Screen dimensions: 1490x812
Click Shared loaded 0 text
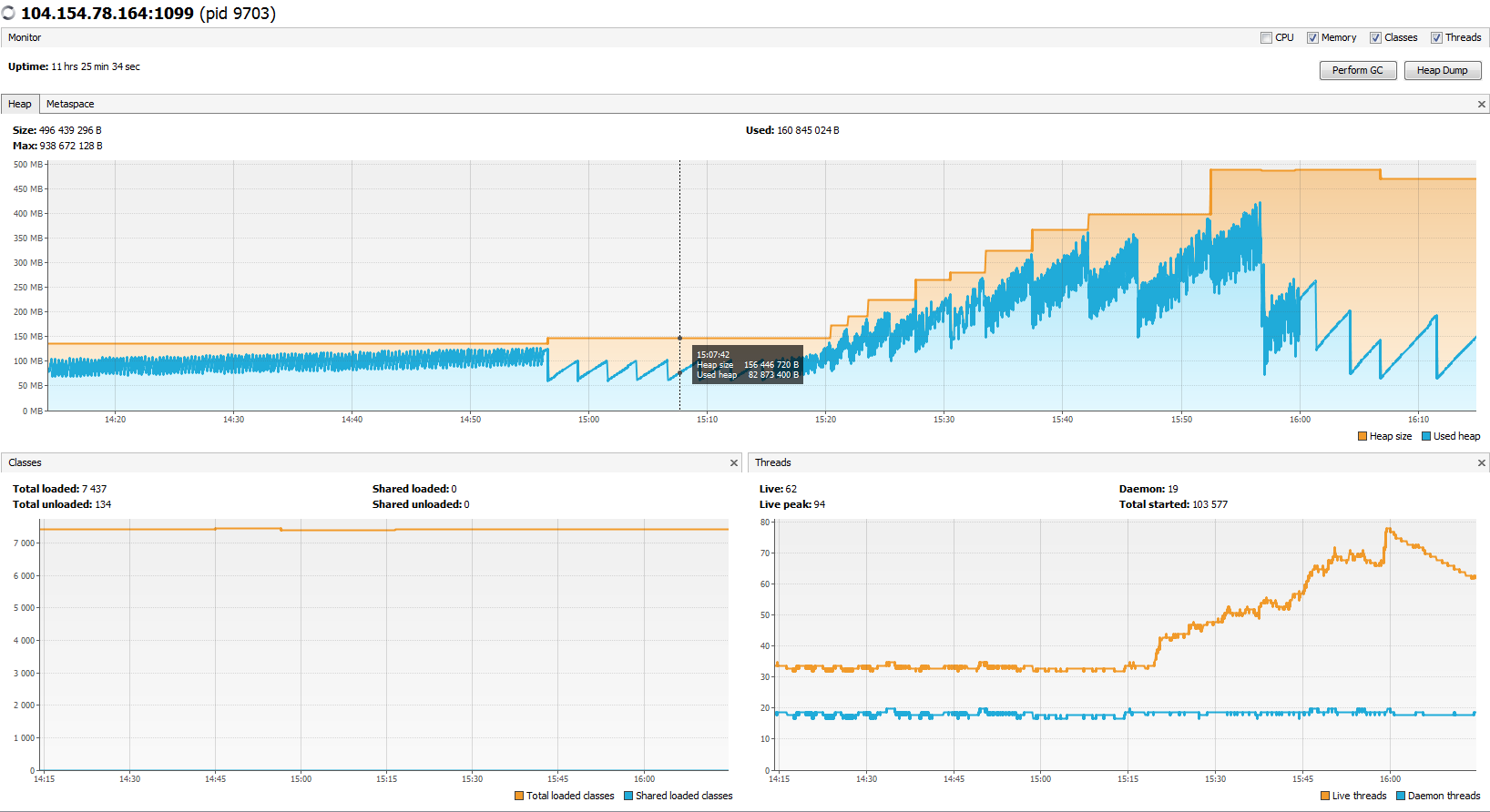[x=414, y=489]
